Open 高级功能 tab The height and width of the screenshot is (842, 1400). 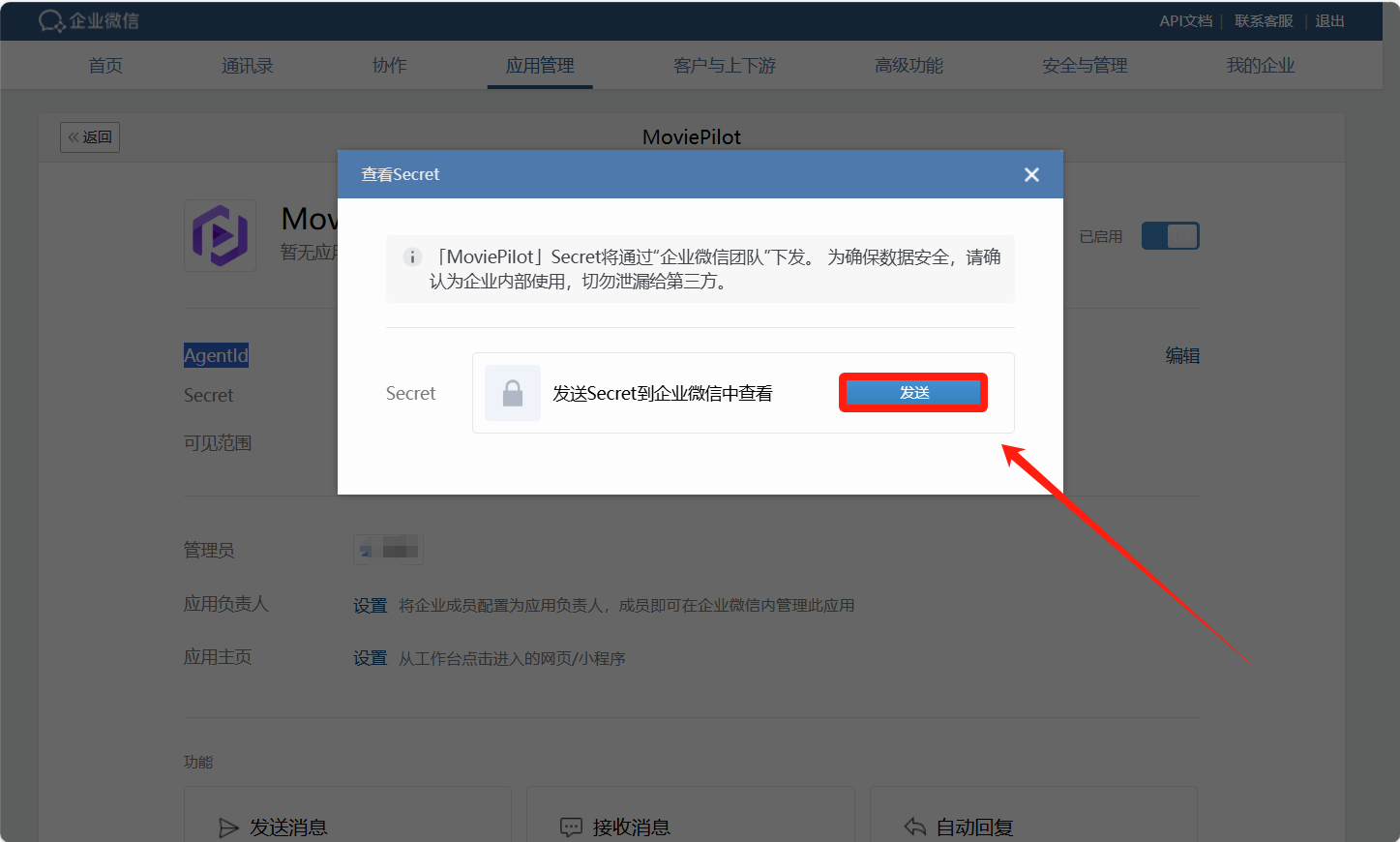click(x=909, y=66)
